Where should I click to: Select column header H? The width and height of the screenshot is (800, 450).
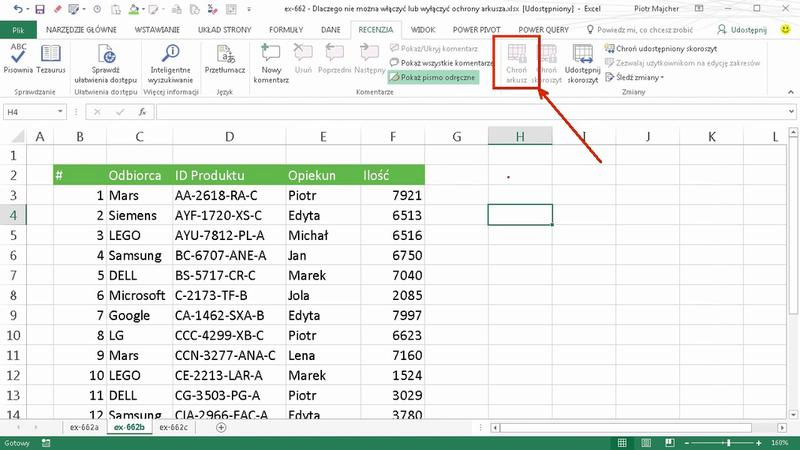[x=520, y=136]
